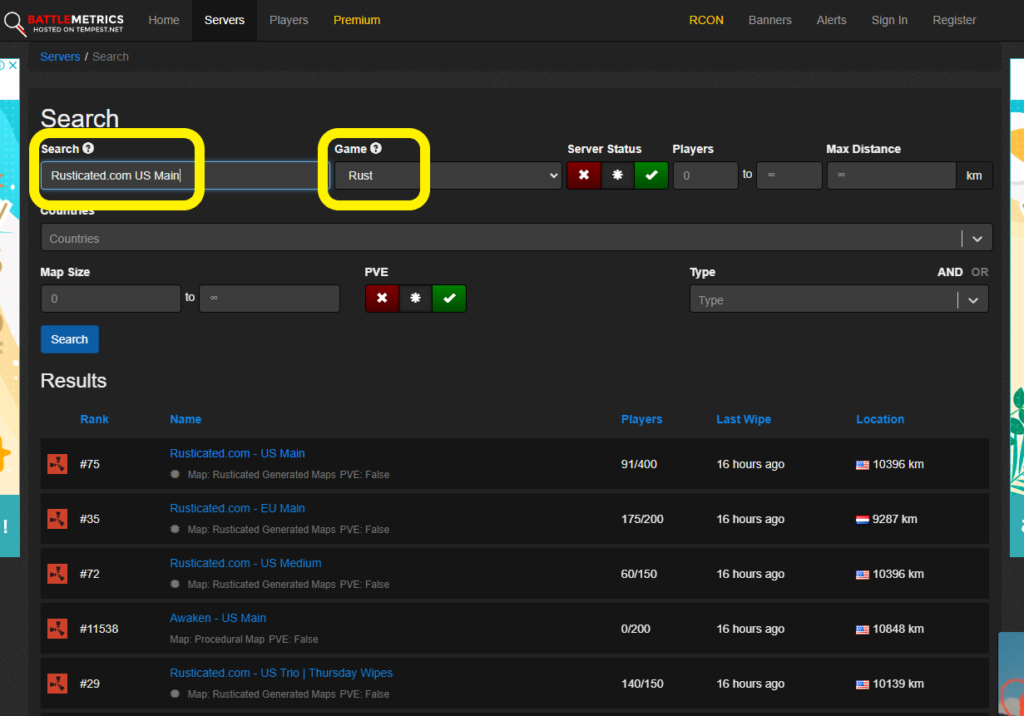Expand the Type dropdown

pyautogui.click(x=973, y=300)
